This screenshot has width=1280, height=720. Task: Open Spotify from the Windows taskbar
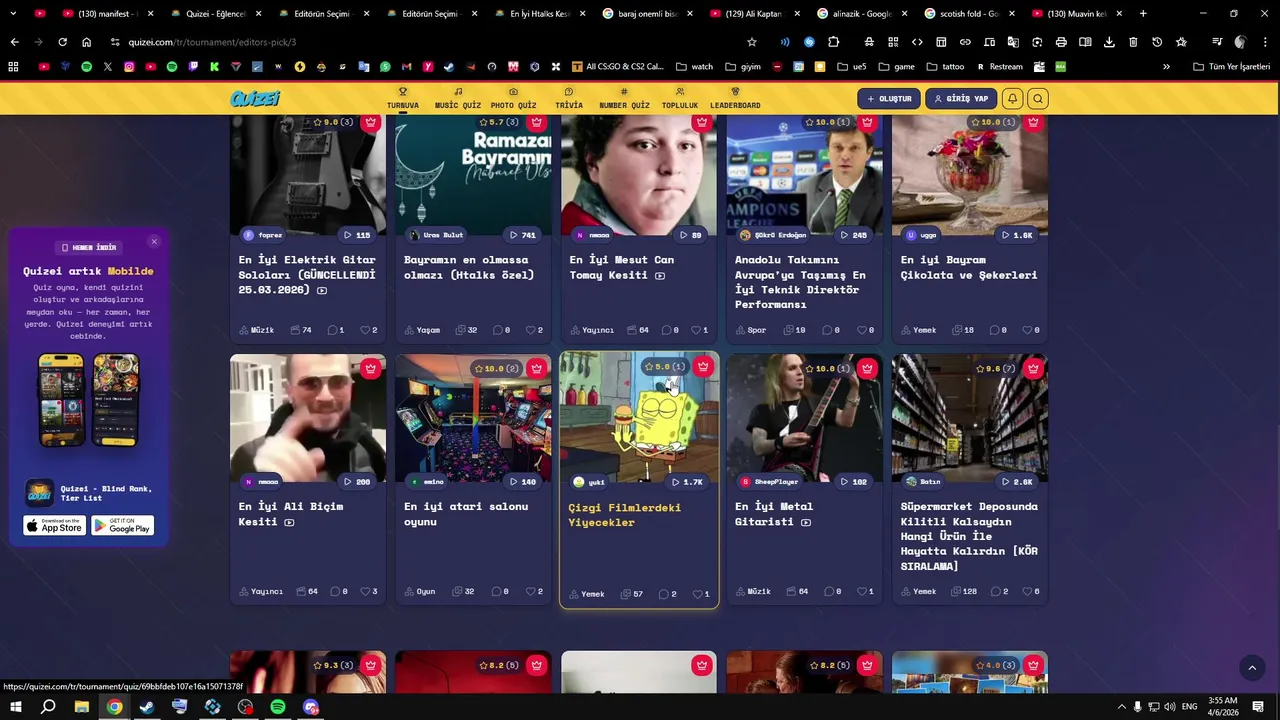tap(278, 707)
